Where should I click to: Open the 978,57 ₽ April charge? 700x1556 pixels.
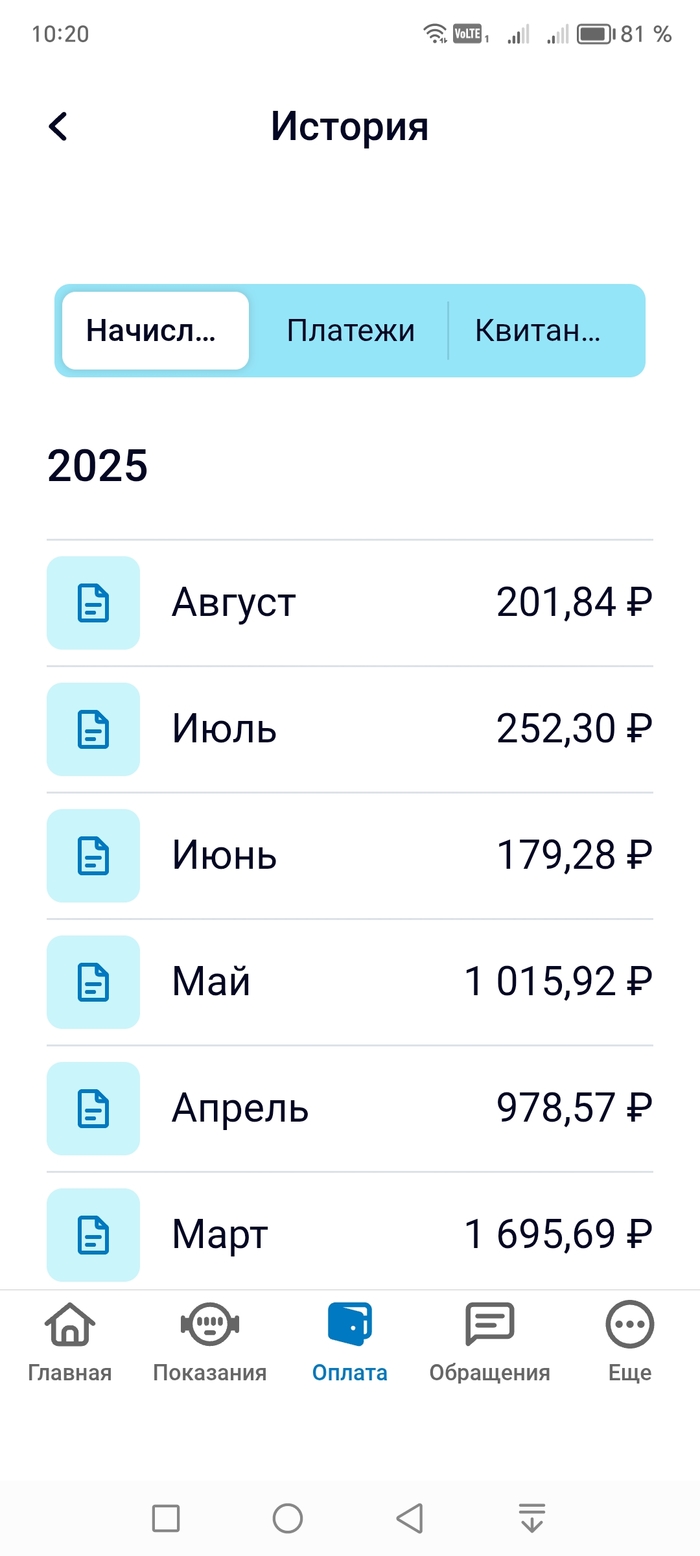click(574, 1108)
